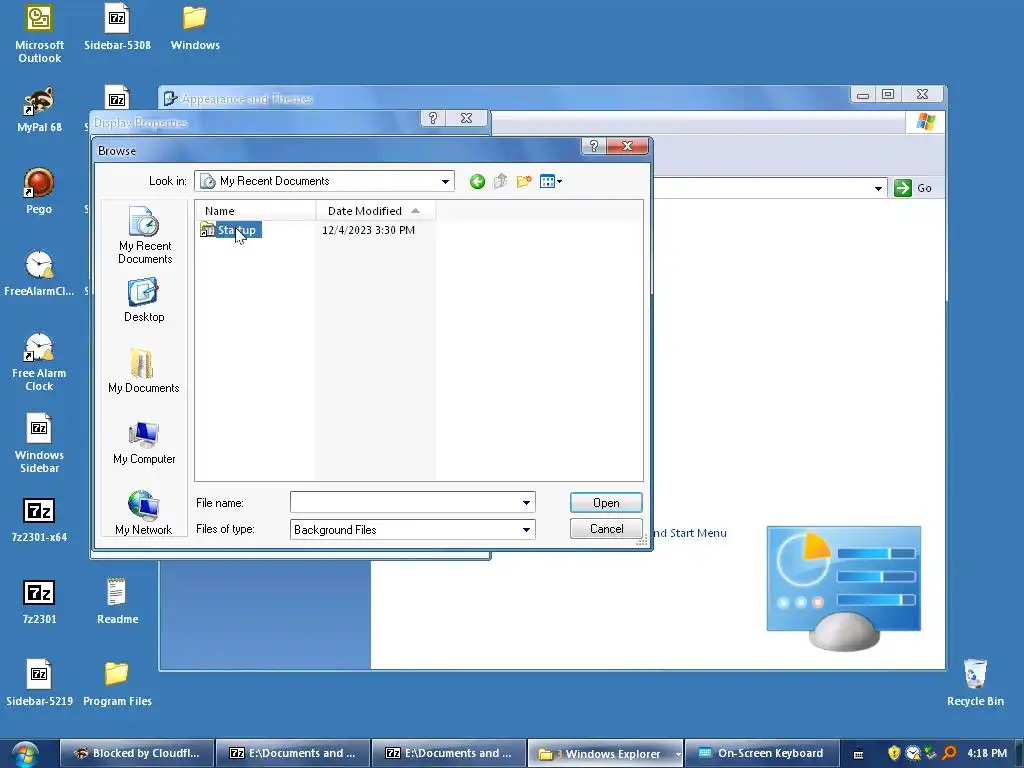Create a new folder icon in Browse

(x=524, y=182)
